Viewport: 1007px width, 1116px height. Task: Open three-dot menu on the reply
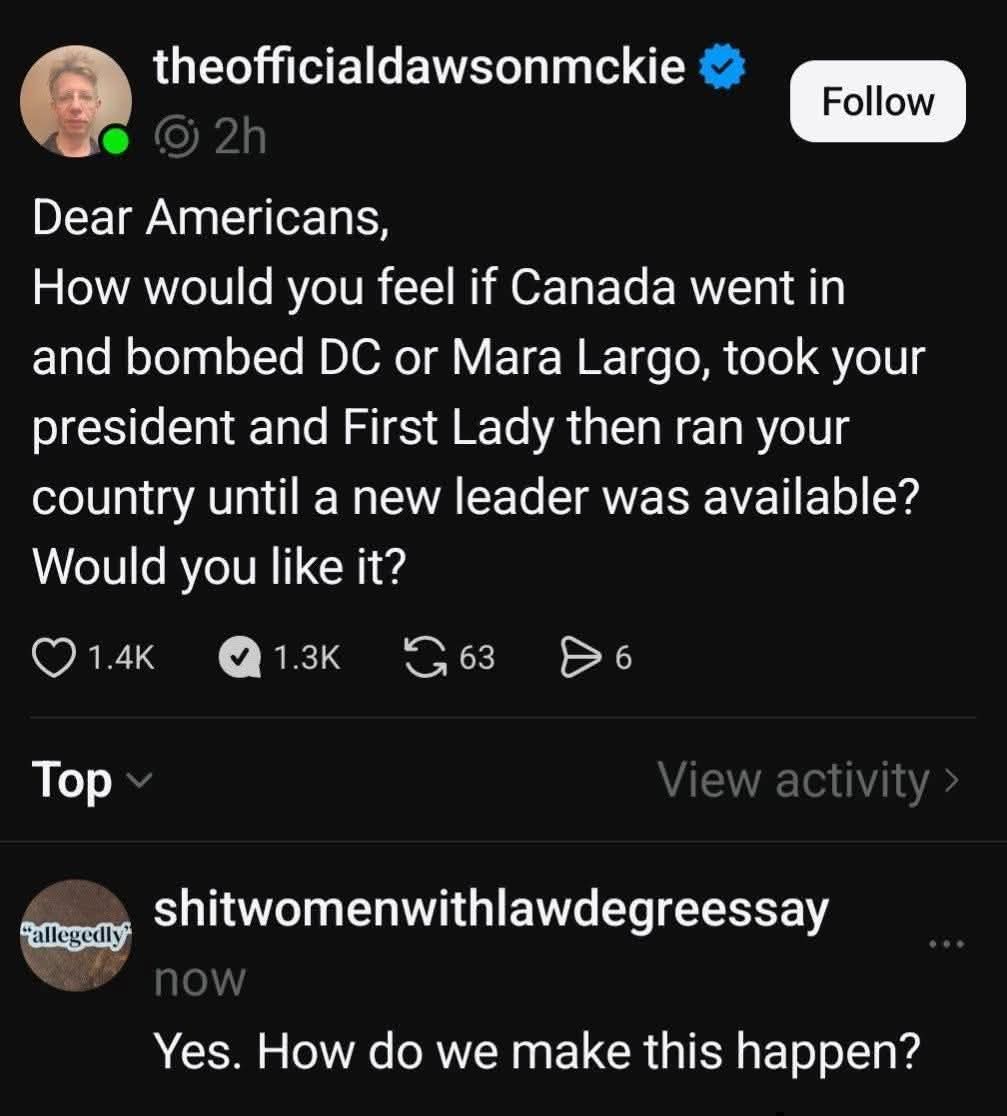coord(945,942)
